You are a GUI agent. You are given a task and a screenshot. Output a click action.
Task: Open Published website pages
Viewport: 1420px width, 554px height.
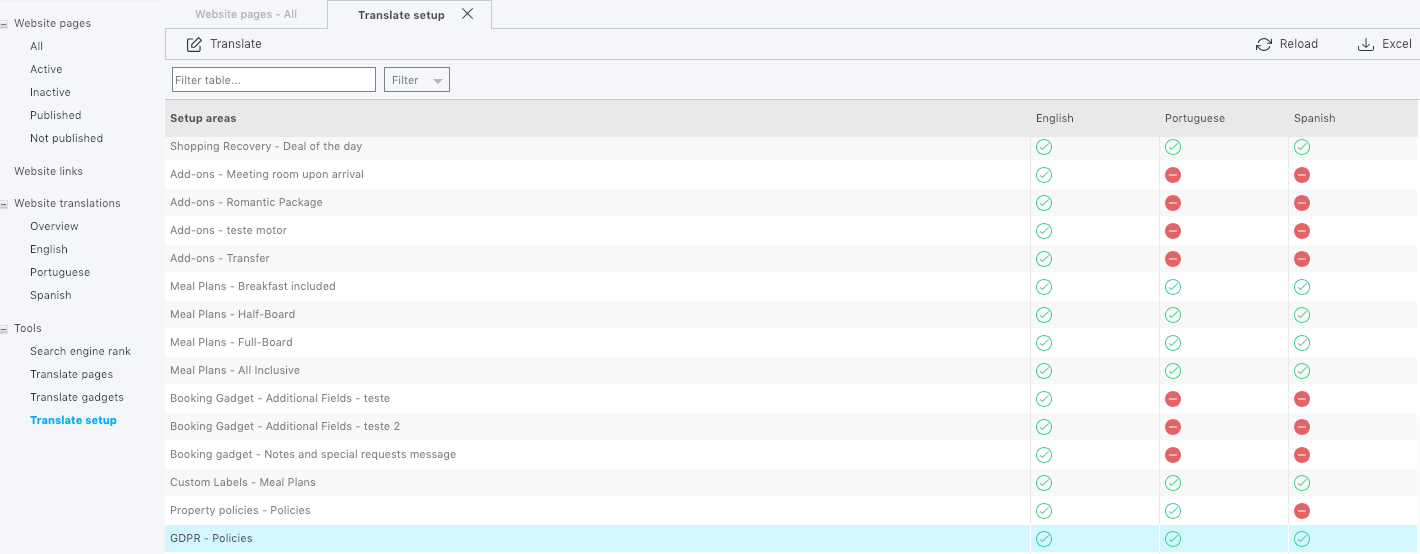56,115
